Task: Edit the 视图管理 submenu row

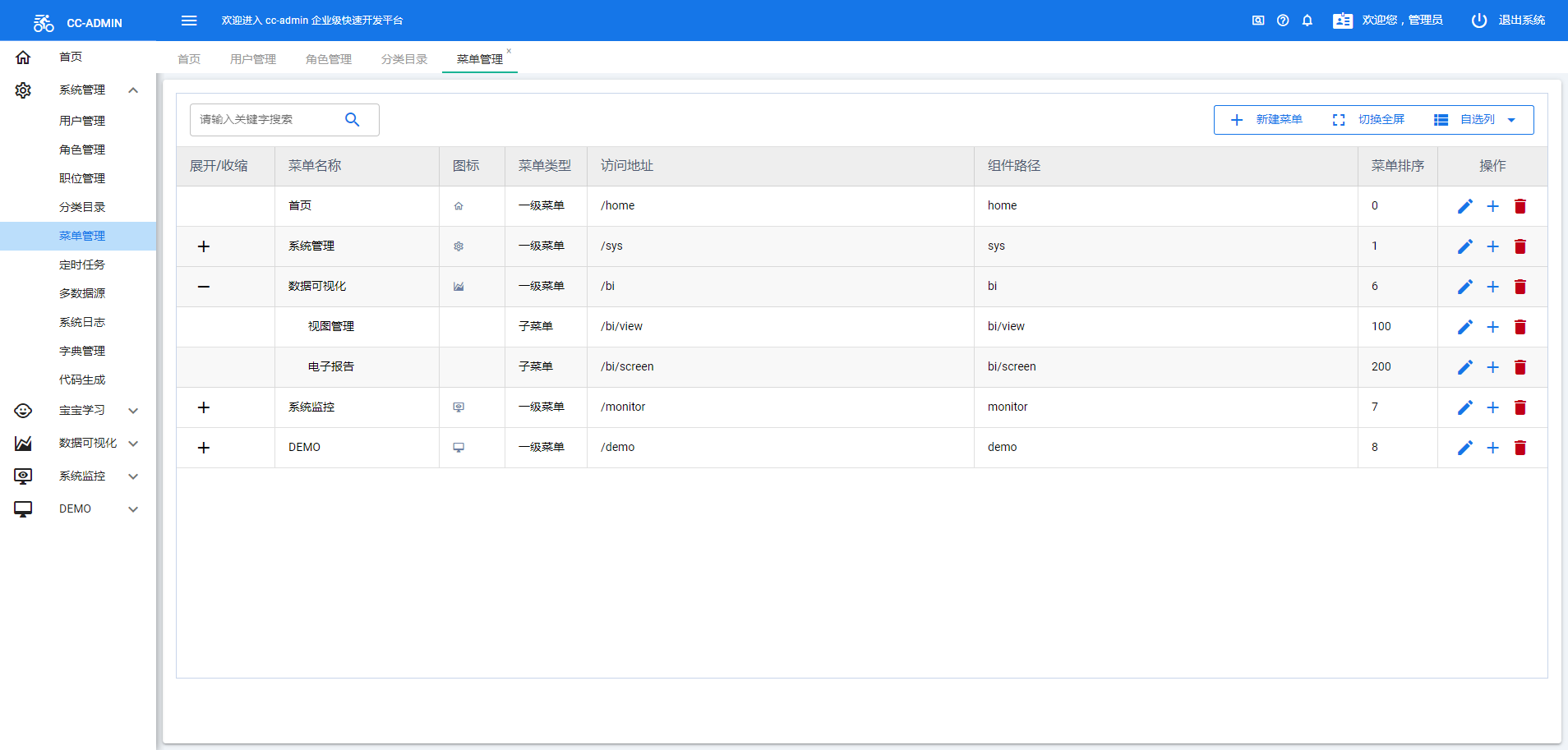Action: 1465,327
